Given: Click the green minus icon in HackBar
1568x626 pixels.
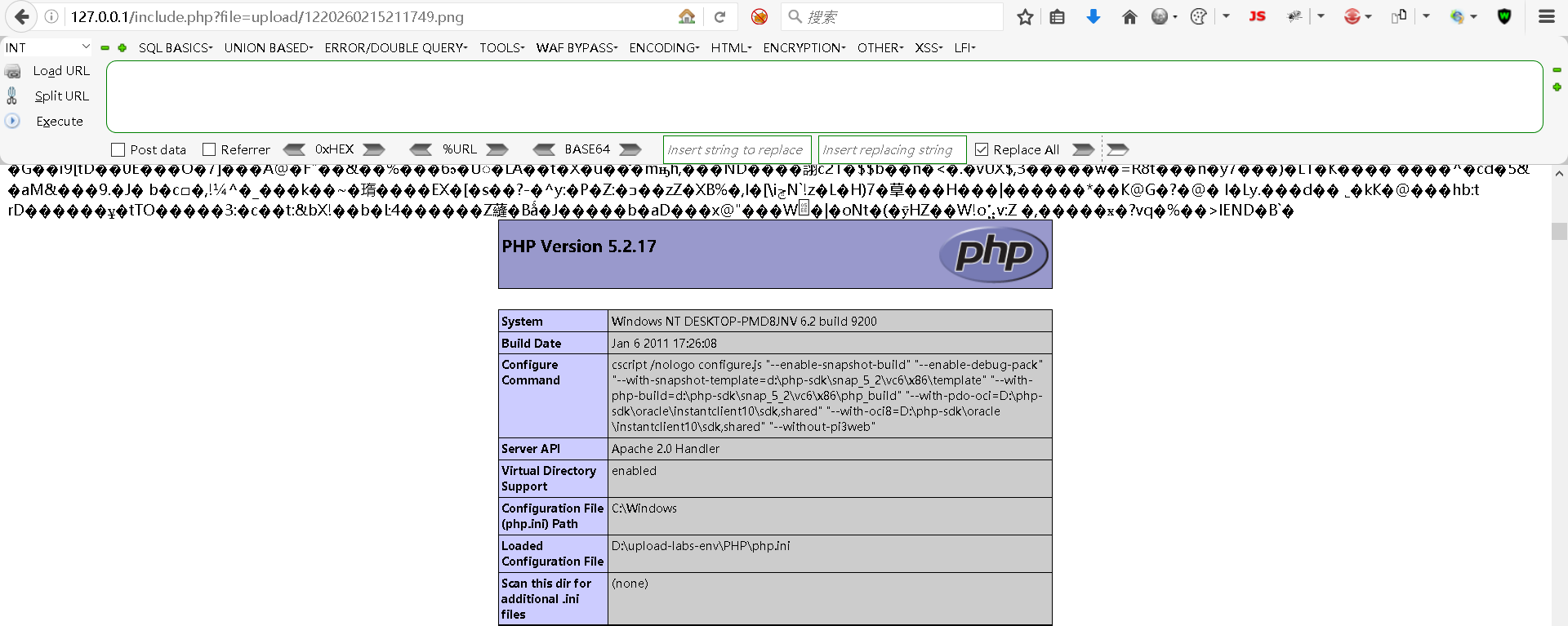Looking at the screenshot, I should click(x=105, y=48).
